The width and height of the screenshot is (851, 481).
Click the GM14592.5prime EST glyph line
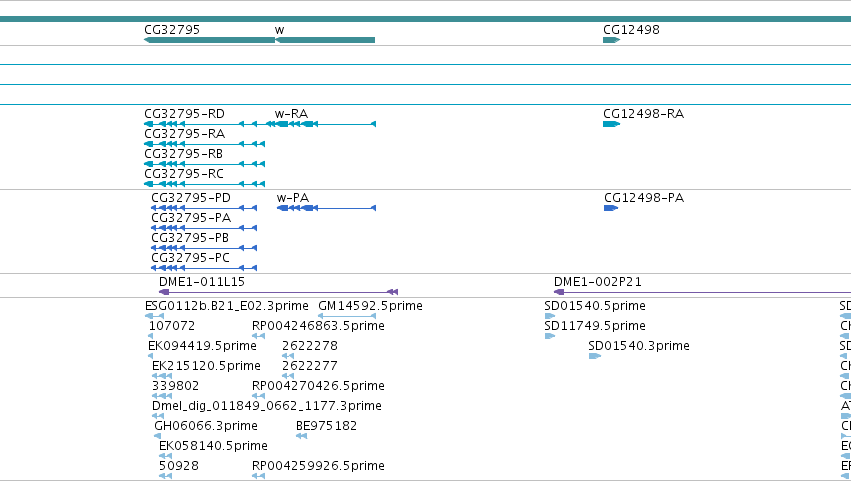(347, 316)
